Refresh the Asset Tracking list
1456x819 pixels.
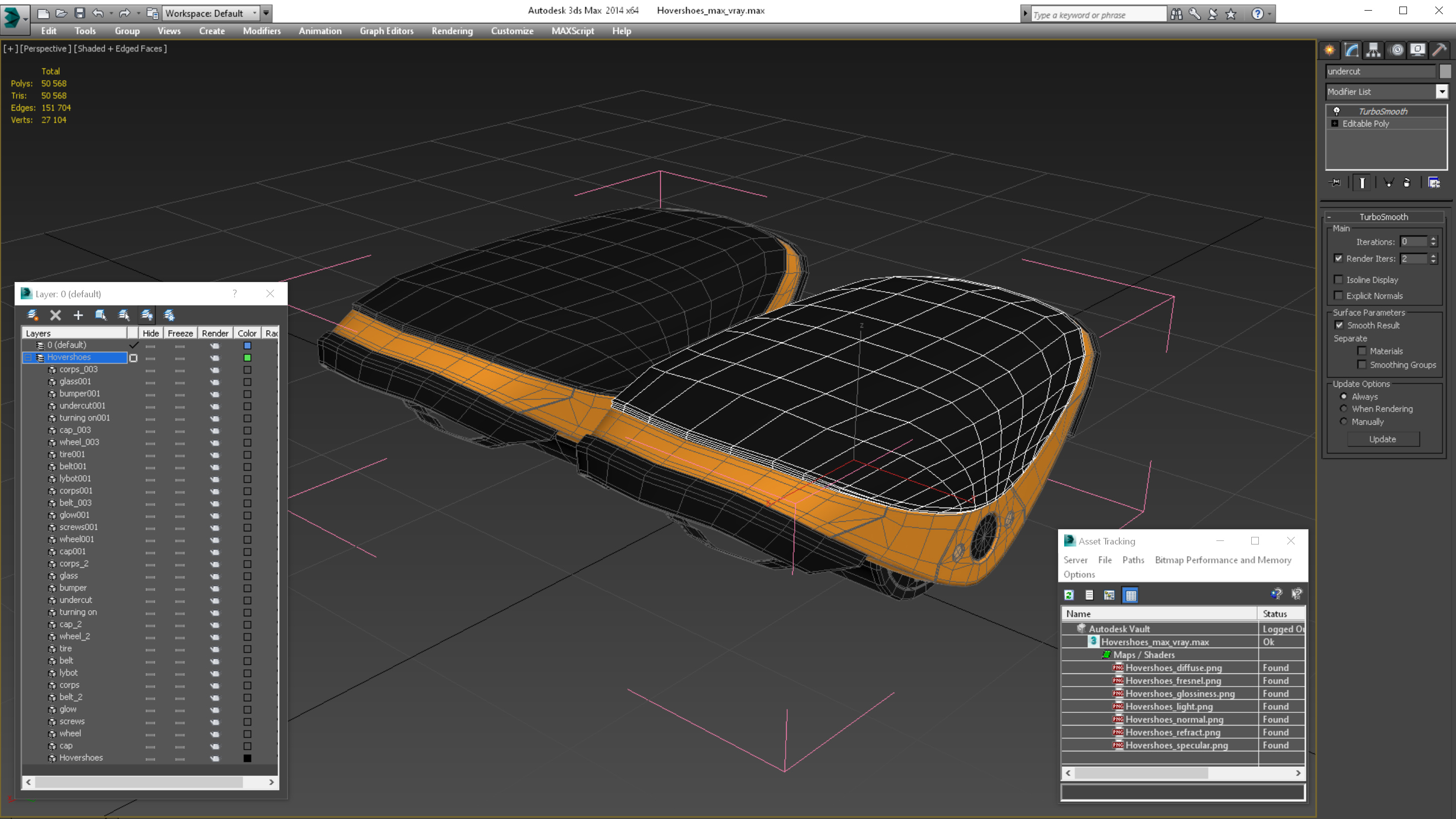click(x=1069, y=595)
